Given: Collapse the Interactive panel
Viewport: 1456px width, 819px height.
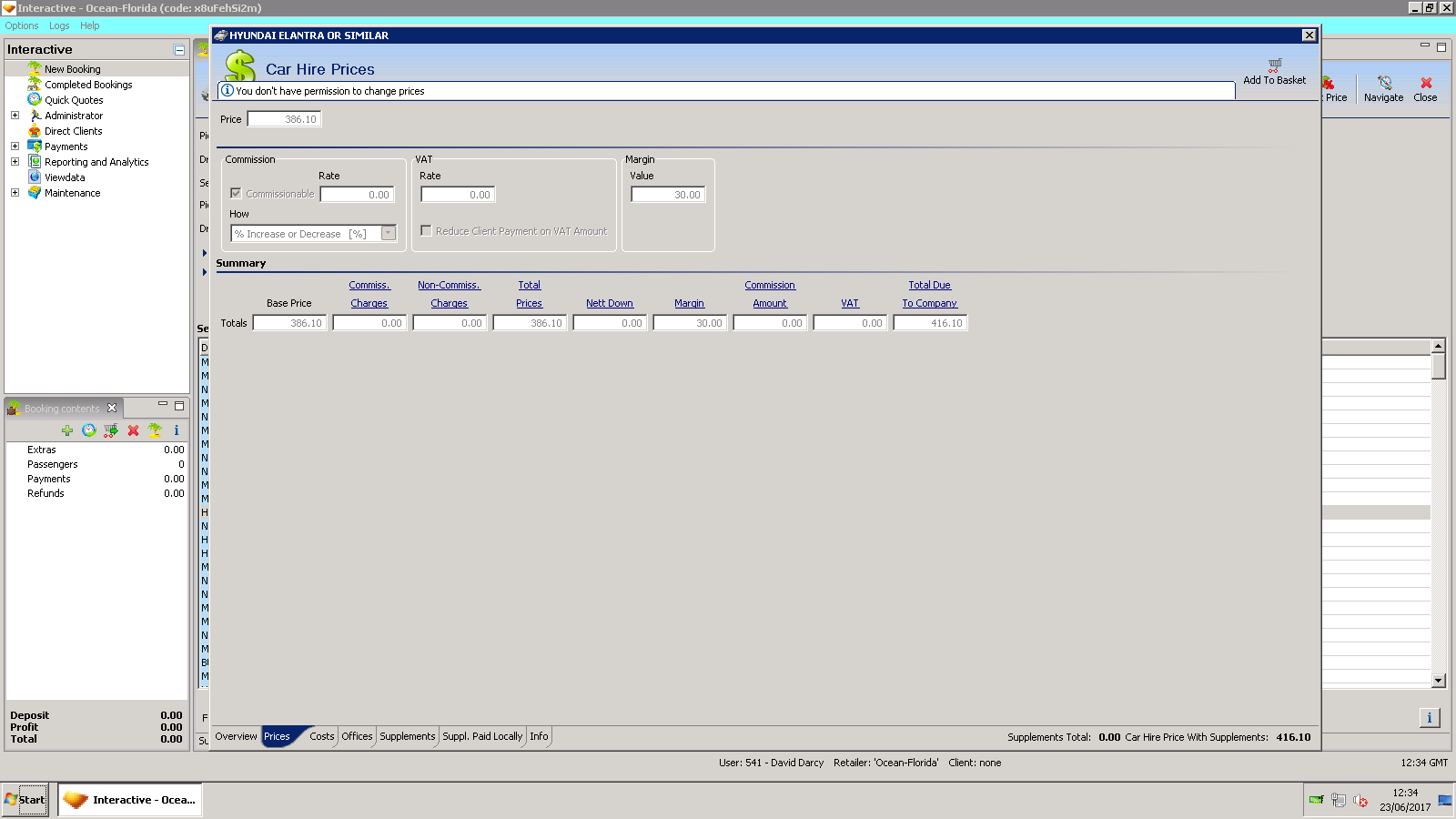Looking at the screenshot, I should (179, 50).
